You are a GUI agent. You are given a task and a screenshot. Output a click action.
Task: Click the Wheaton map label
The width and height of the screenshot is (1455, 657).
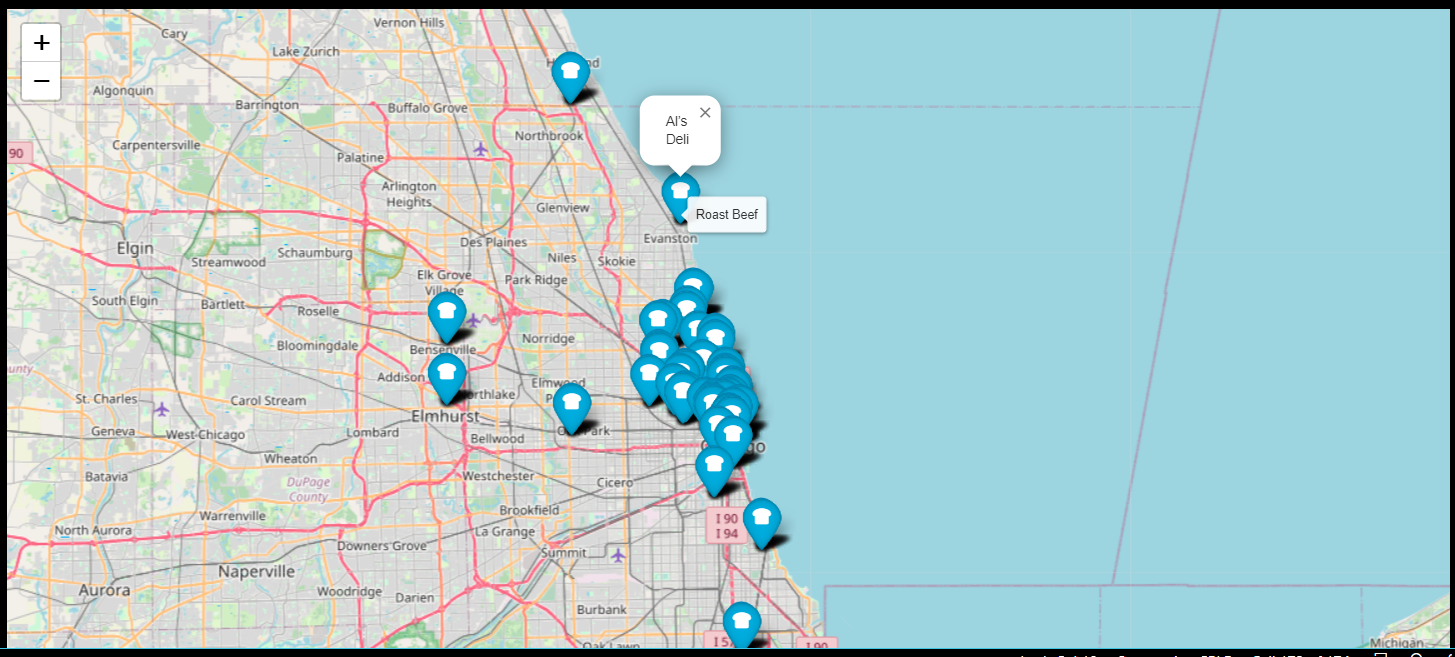[290, 458]
